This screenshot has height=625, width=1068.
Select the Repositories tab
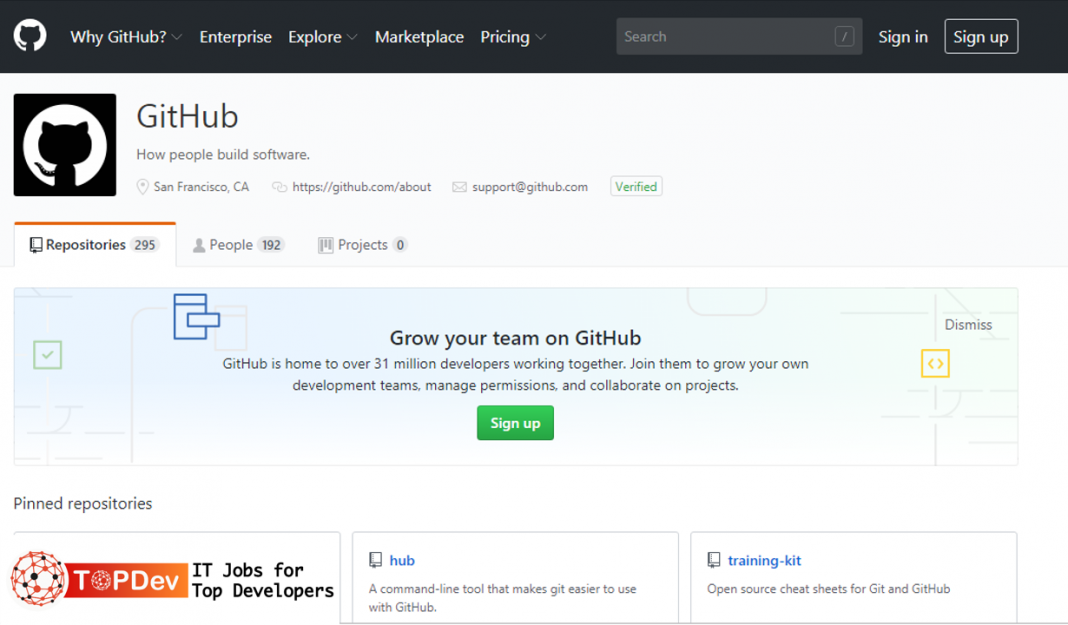(94, 245)
